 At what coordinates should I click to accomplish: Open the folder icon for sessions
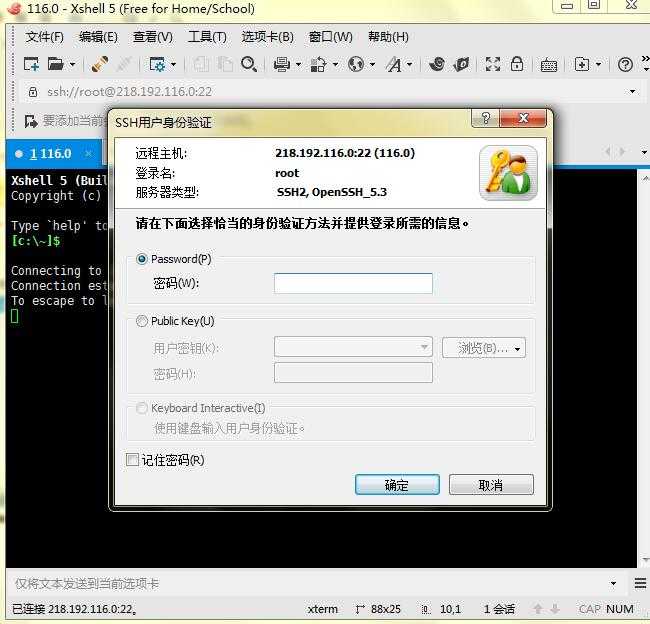pos(56,64)
